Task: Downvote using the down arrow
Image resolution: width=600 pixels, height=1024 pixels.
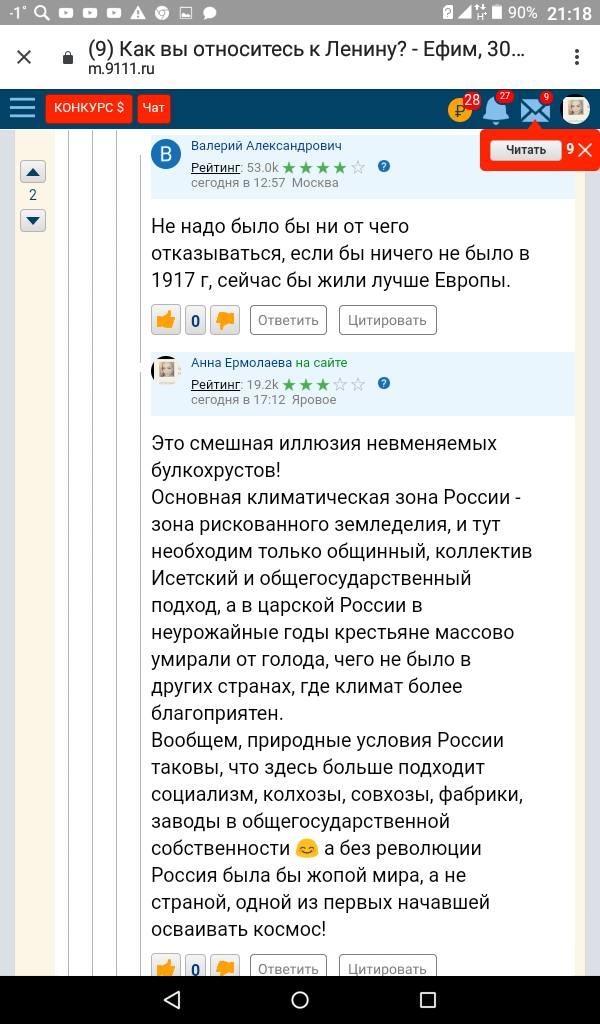Action: 33,220
